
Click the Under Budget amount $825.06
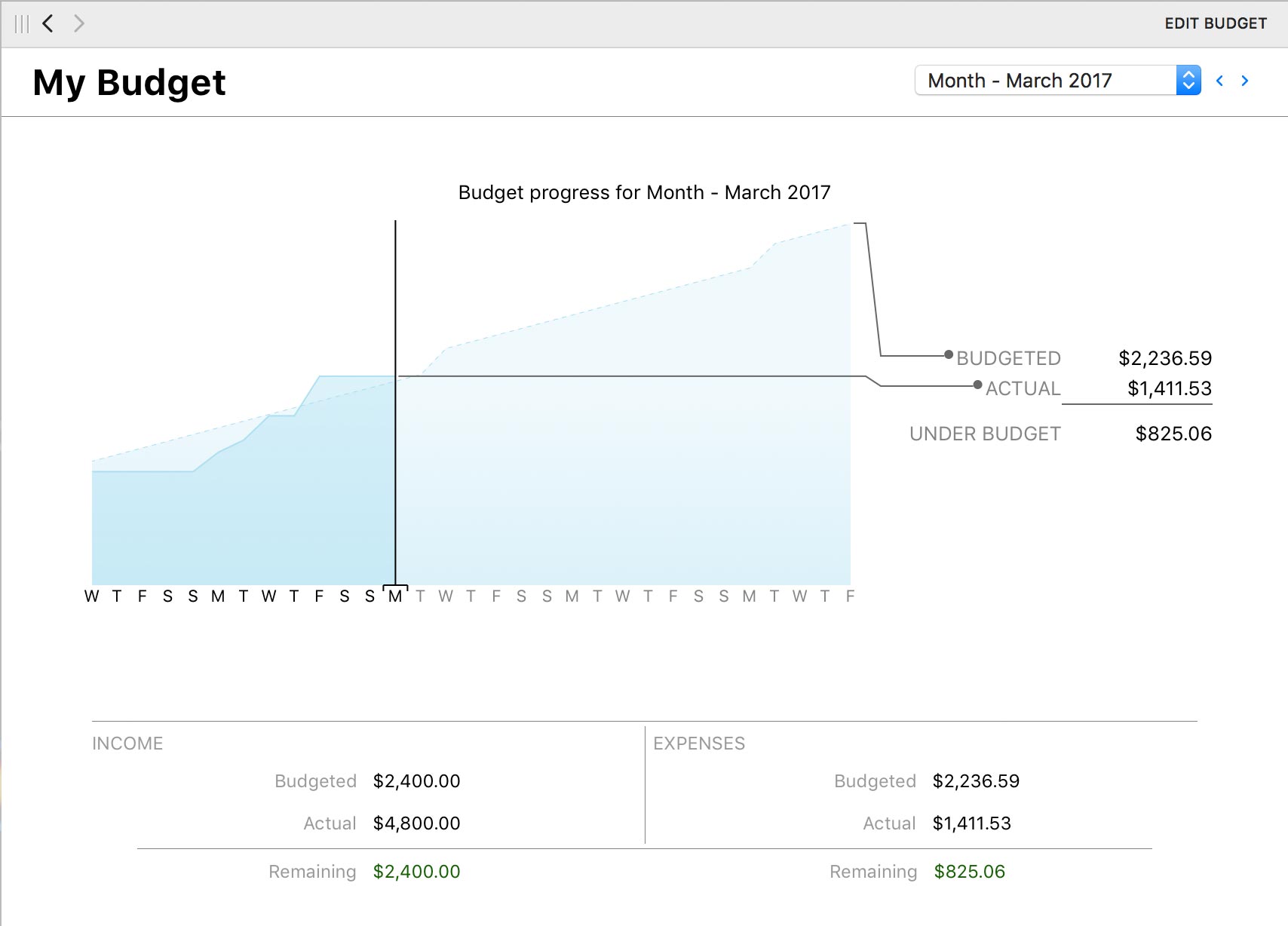pyautogui.click(x=1173, y=434)
